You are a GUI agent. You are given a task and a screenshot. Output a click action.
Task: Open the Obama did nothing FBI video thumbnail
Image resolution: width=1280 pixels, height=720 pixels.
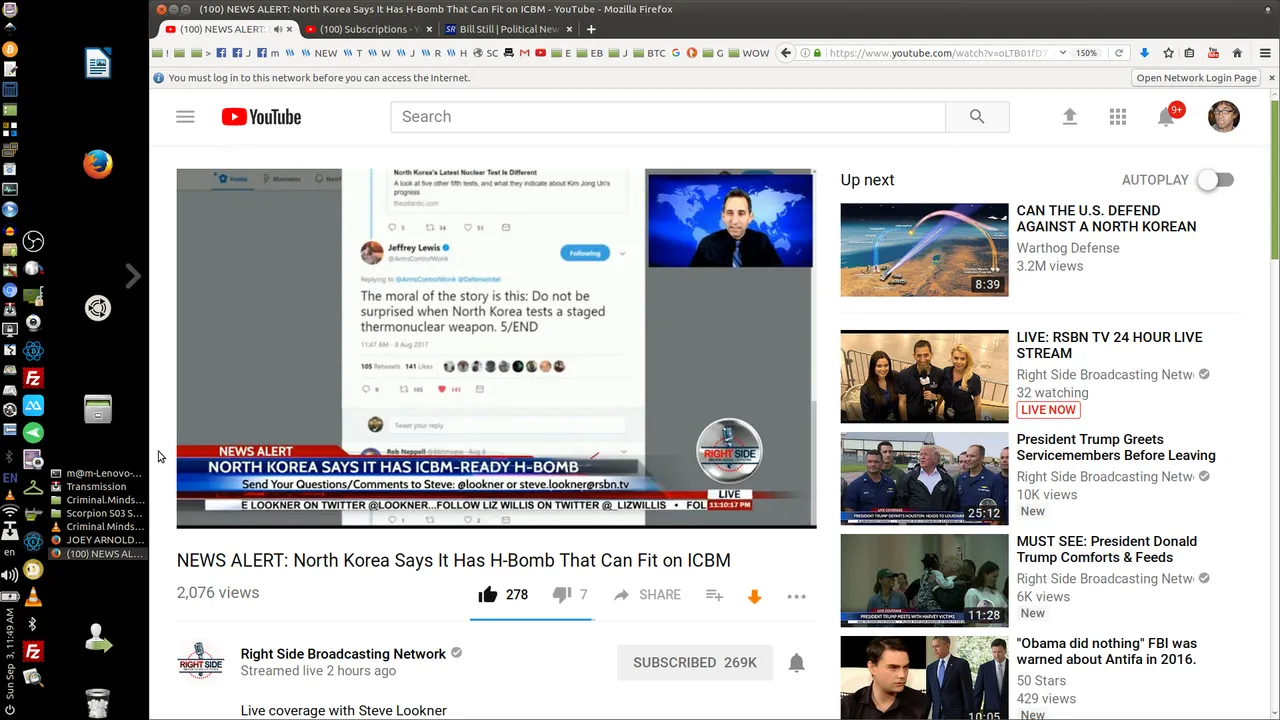(x=924, y=678)
